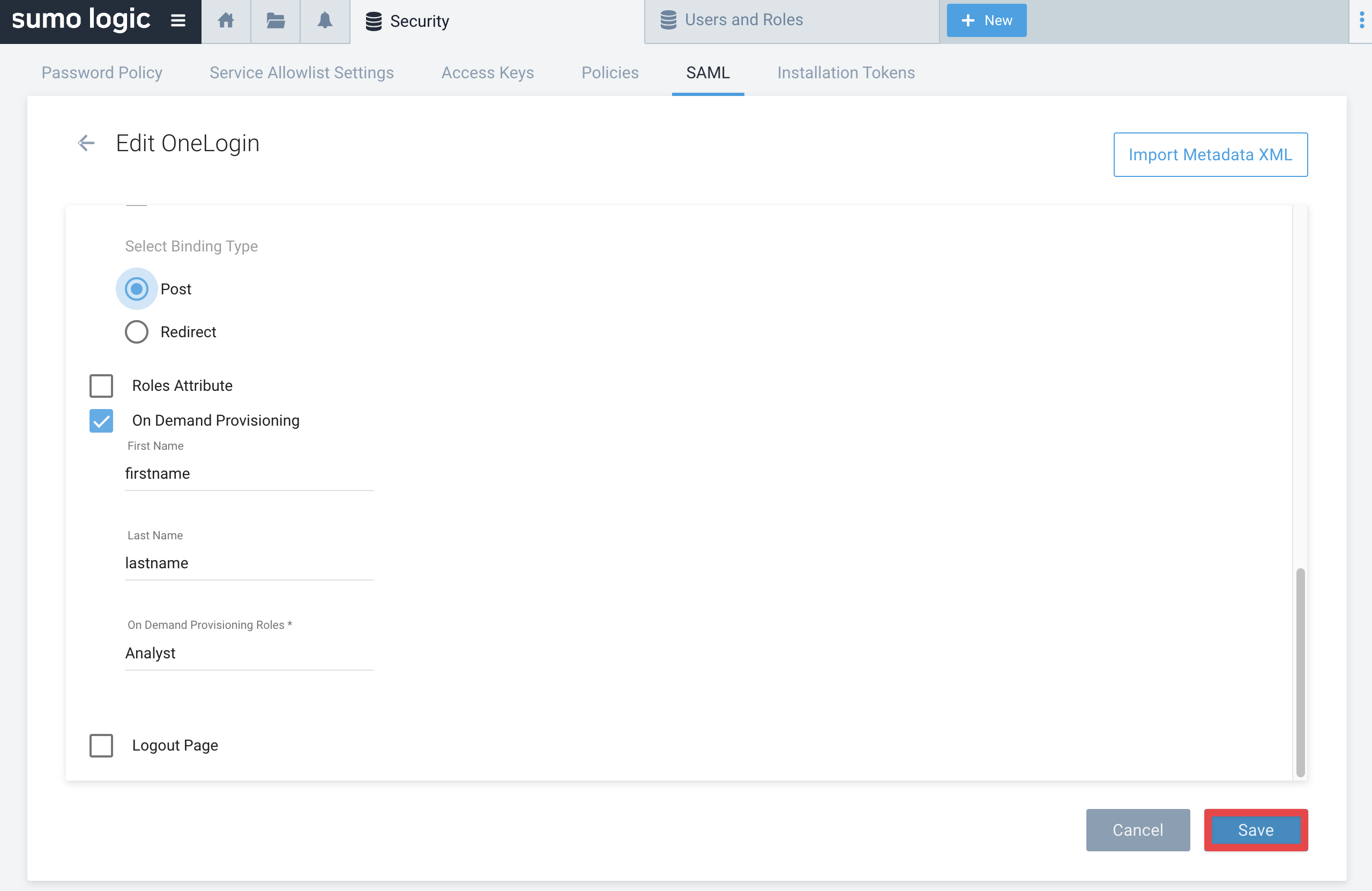Viewport: 1372px width, 891px height.
Task: Open the Installation Tokens tab
Action: [x=846, y=73]
